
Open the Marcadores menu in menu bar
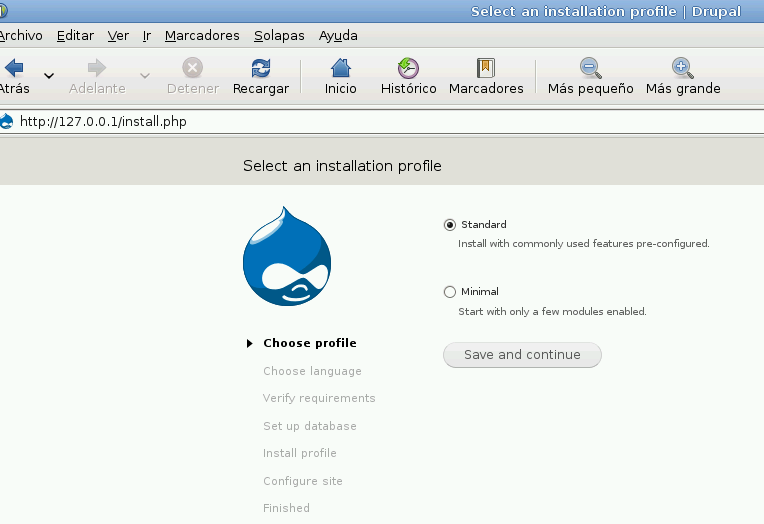(202, 36)
